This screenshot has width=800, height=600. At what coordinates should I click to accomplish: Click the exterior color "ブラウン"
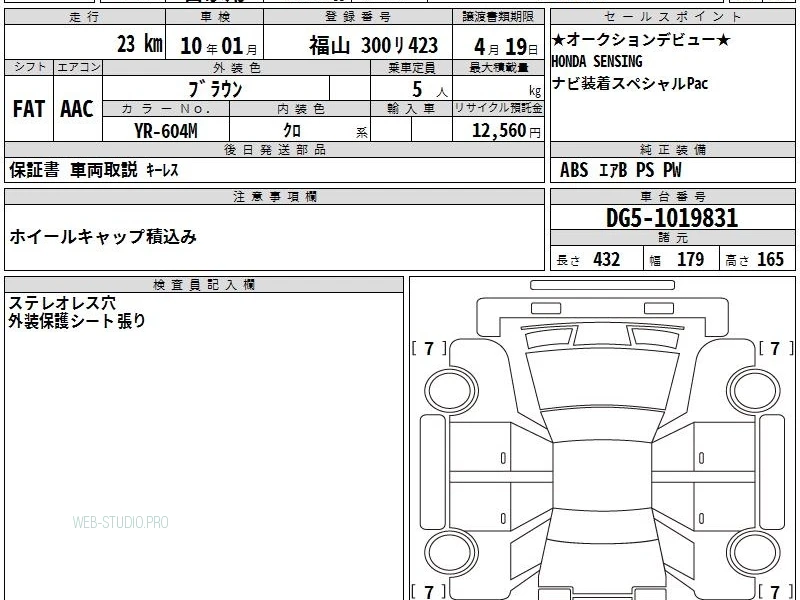(x=215, y=89)
